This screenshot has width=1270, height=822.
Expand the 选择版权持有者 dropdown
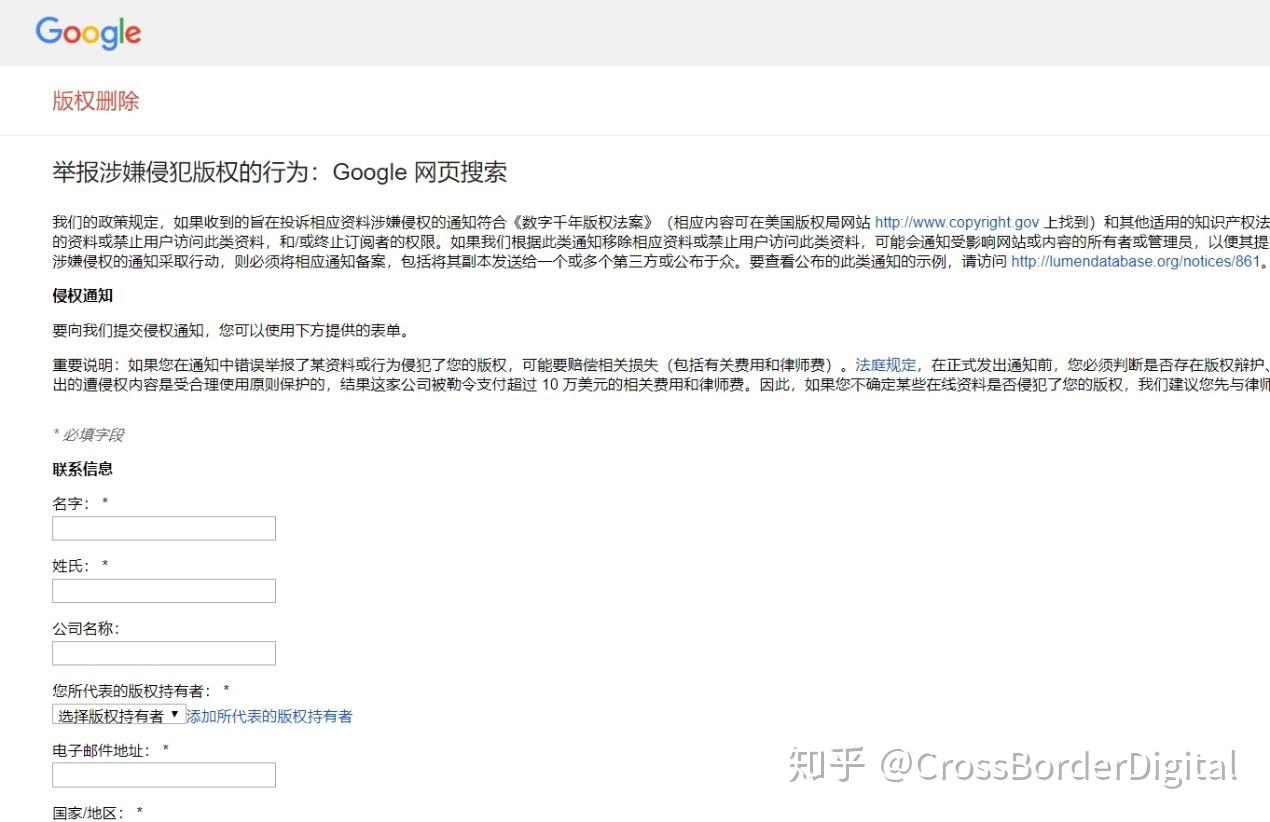[119, 715]
